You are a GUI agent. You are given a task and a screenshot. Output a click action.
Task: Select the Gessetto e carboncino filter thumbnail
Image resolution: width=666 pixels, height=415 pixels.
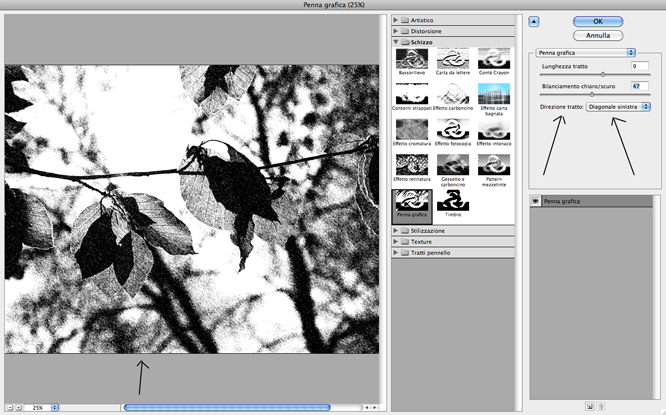(453, 165)
